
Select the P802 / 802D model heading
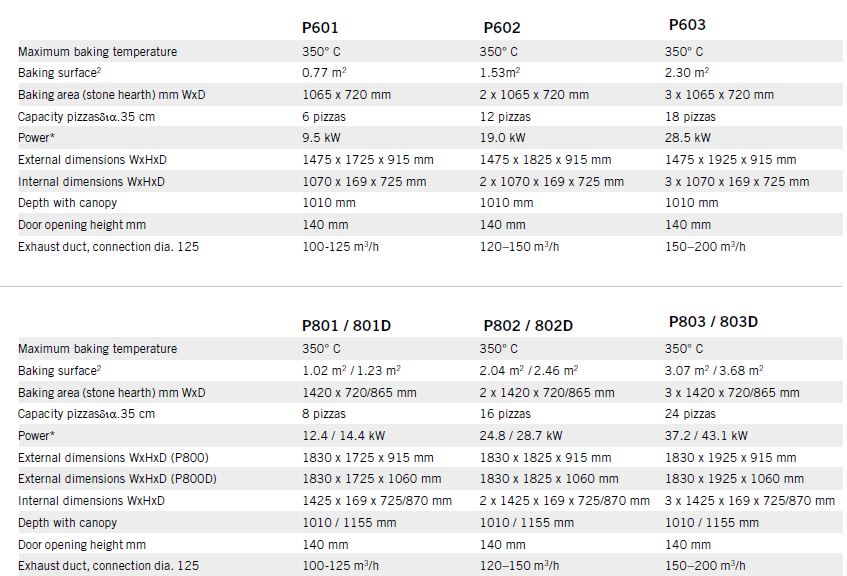coord(528,325)
